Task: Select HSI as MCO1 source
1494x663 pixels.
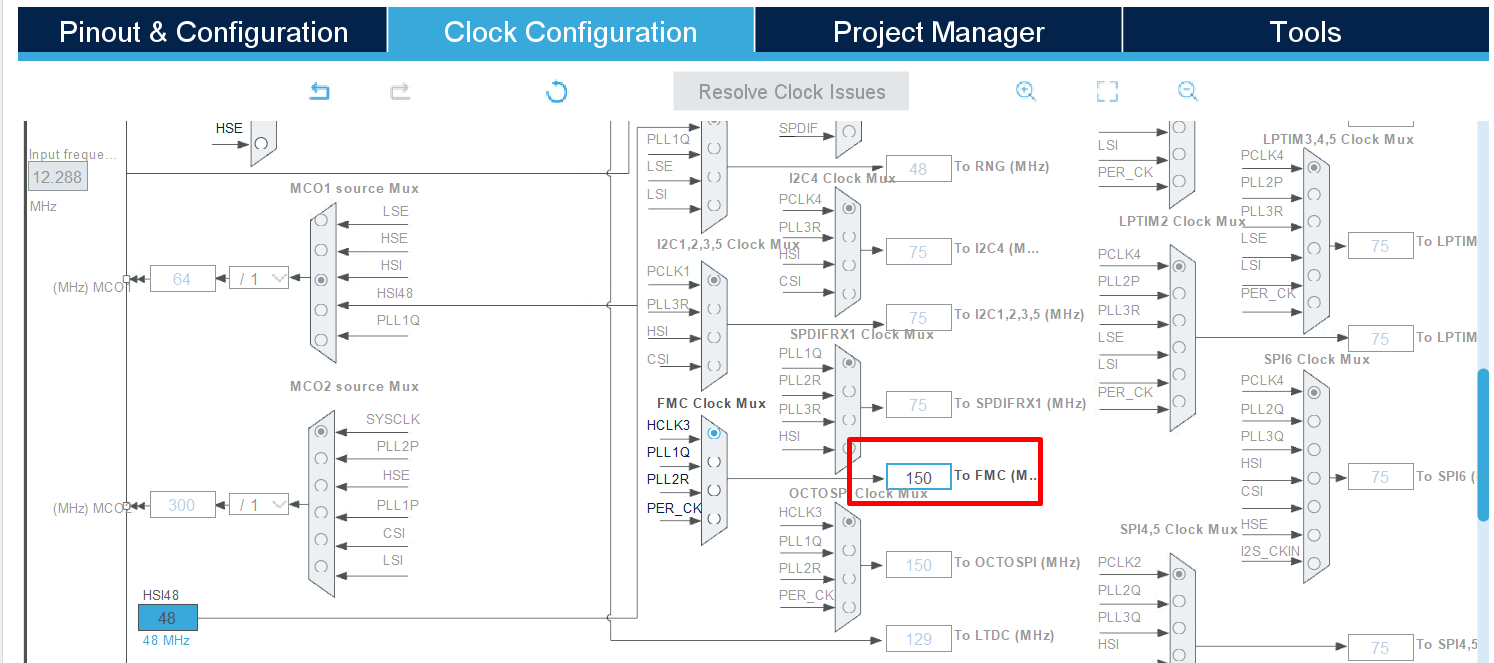Action: pos(320,280)
